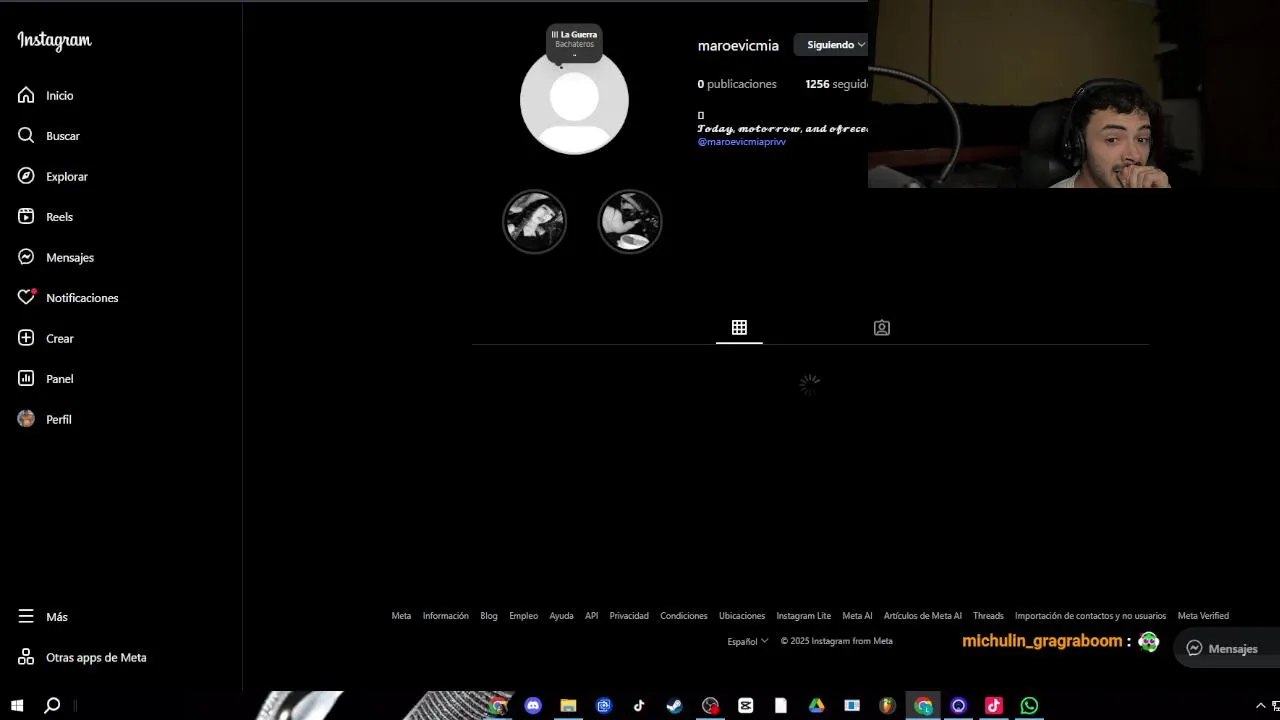Screen dimensions: 1280x720
Task: Open Otras apps de Meta
Action: tap(82, 657)
